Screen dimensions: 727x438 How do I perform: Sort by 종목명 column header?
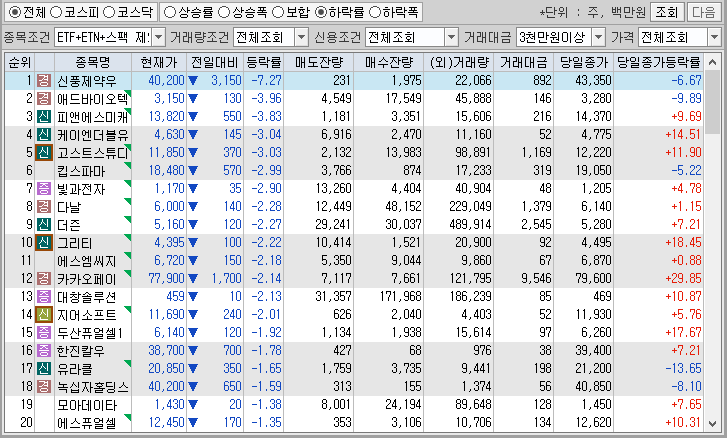93,62
